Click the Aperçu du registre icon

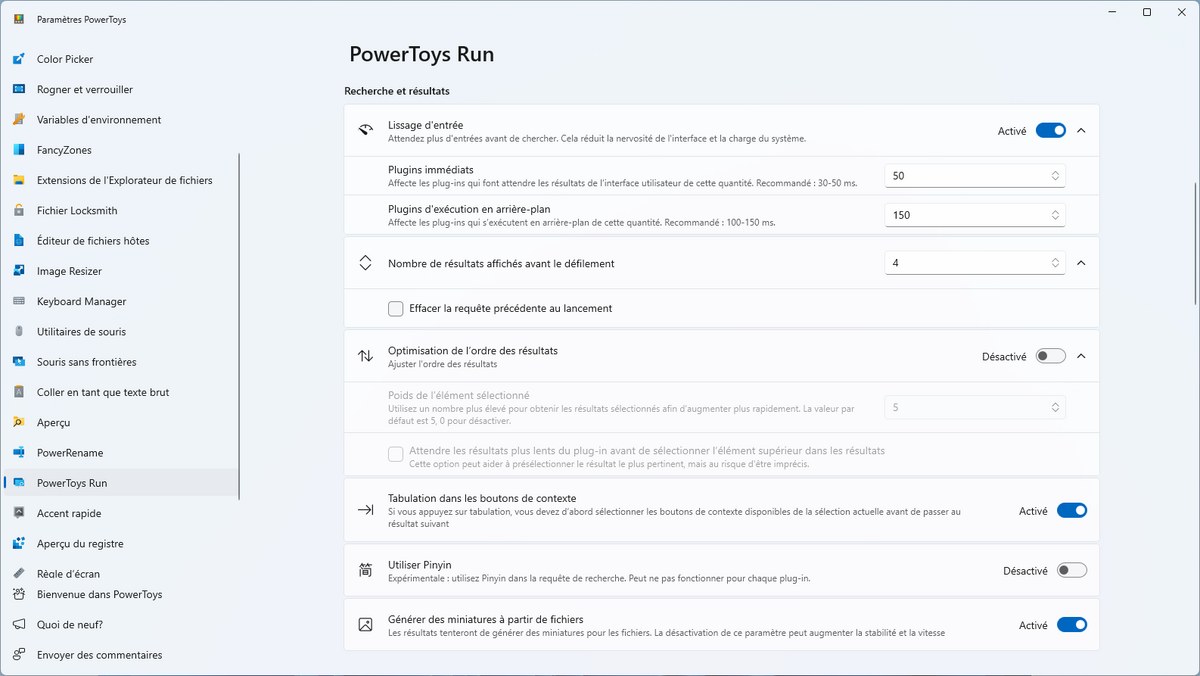[x=18, y=543]
